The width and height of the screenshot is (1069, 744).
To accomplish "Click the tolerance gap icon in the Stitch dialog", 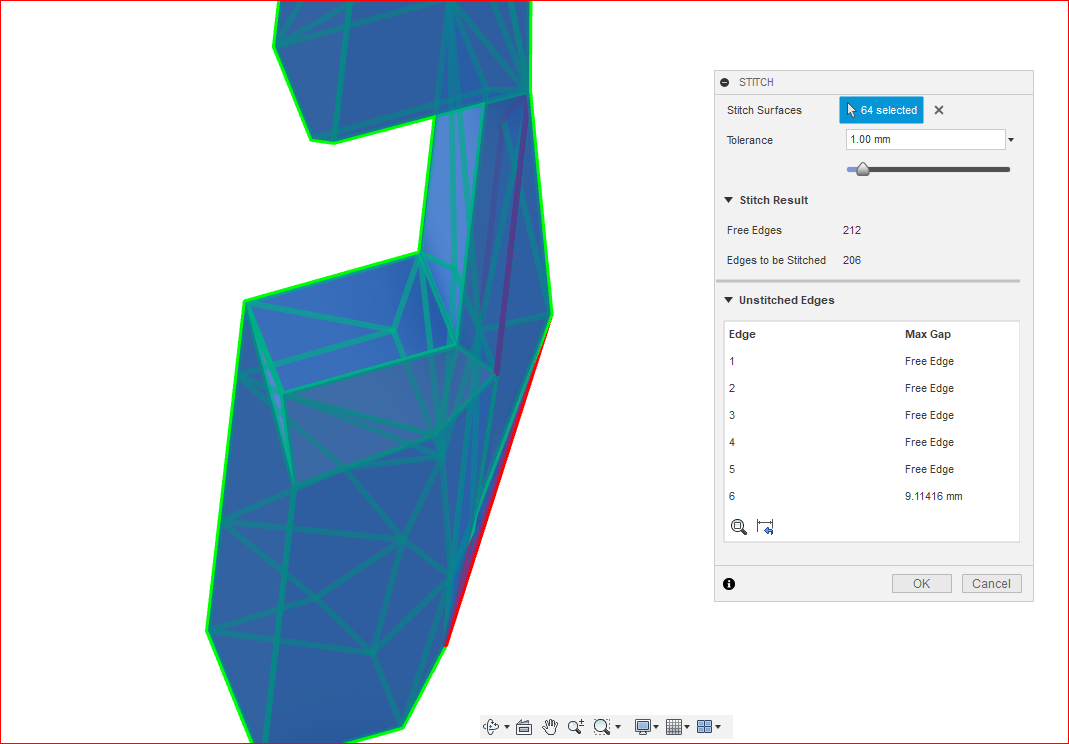I will click(x=765, y=526).
